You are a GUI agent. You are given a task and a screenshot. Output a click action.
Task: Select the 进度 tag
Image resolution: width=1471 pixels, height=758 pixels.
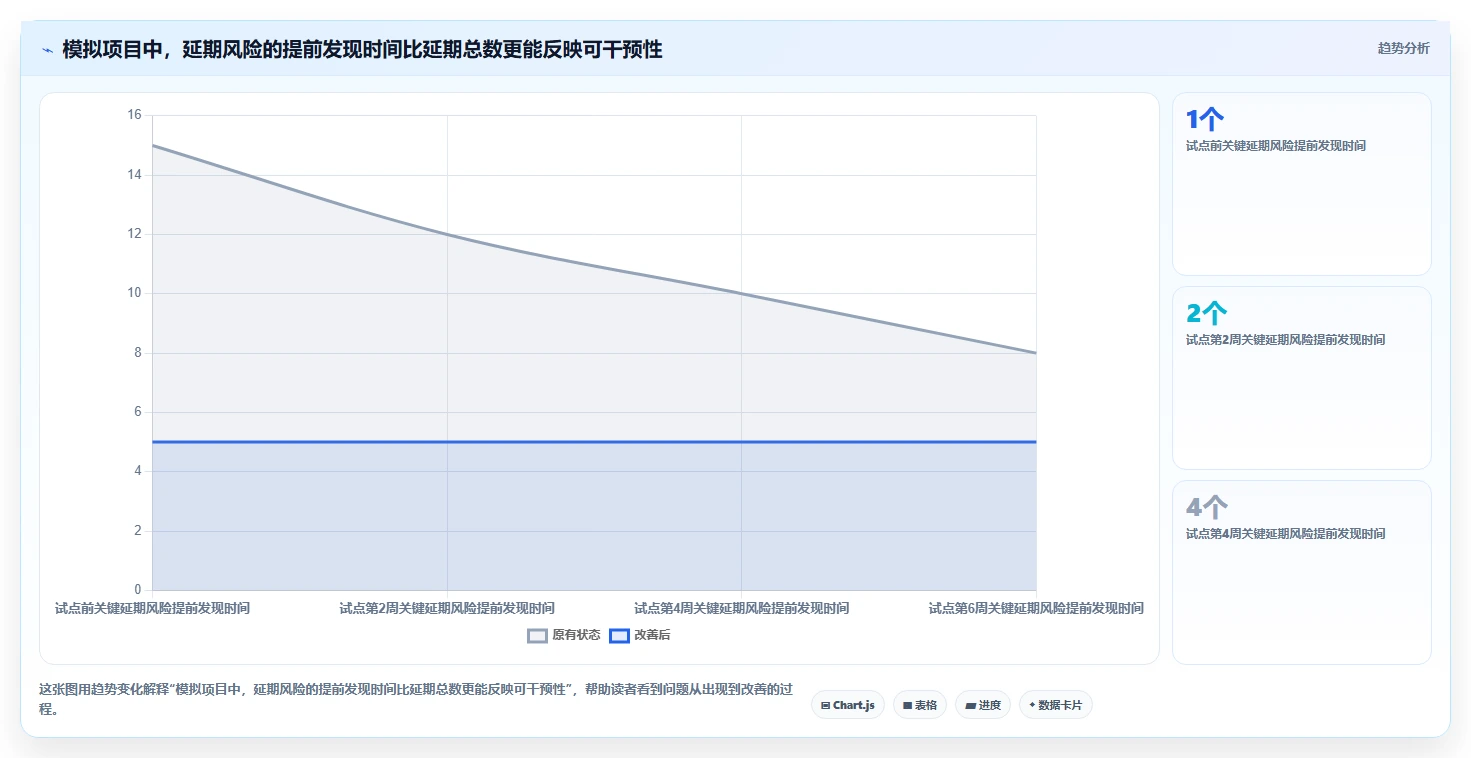[983, 705]
